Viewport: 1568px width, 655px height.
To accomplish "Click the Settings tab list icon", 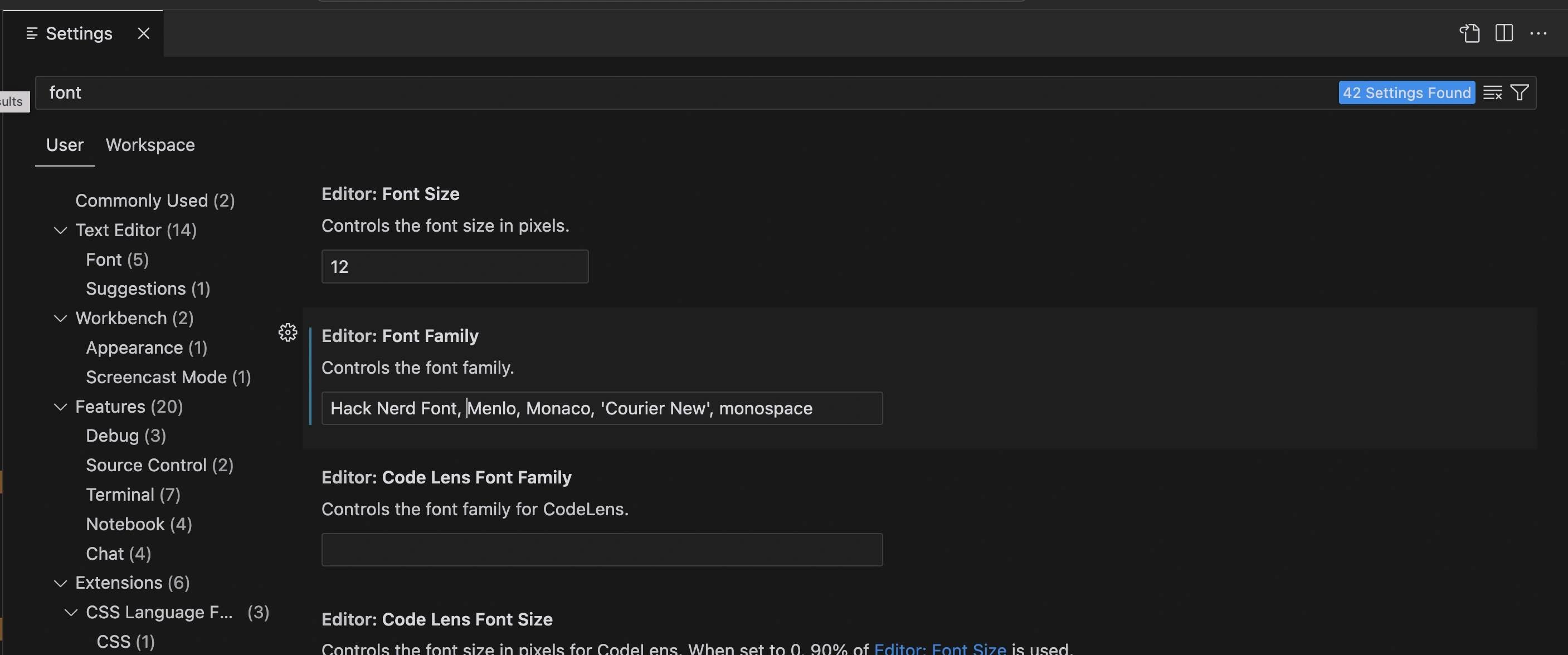I will pyautogui.click(x=32, y=33).
